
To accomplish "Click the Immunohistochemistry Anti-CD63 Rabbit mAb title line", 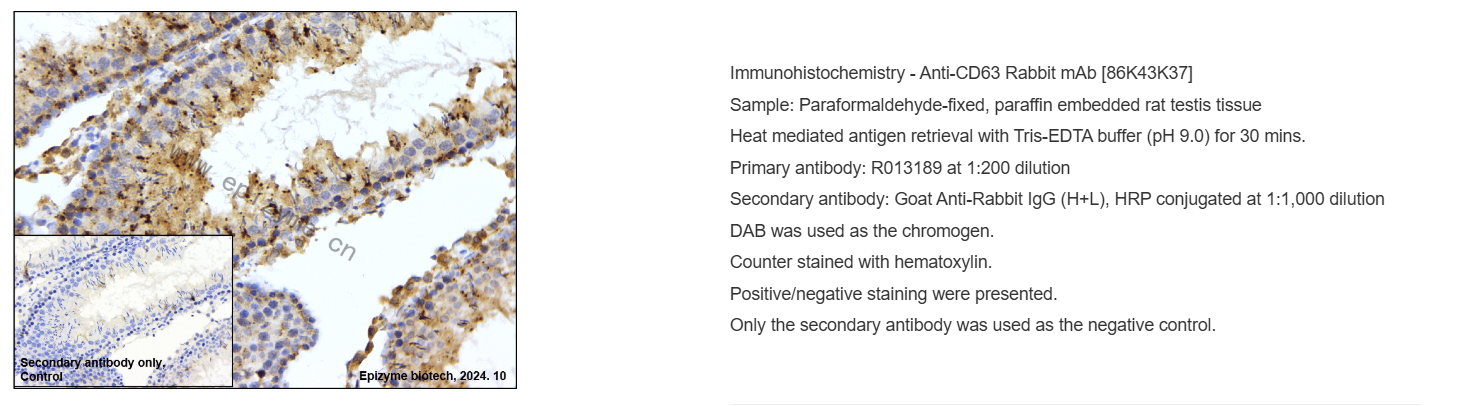I will (960, 73).
